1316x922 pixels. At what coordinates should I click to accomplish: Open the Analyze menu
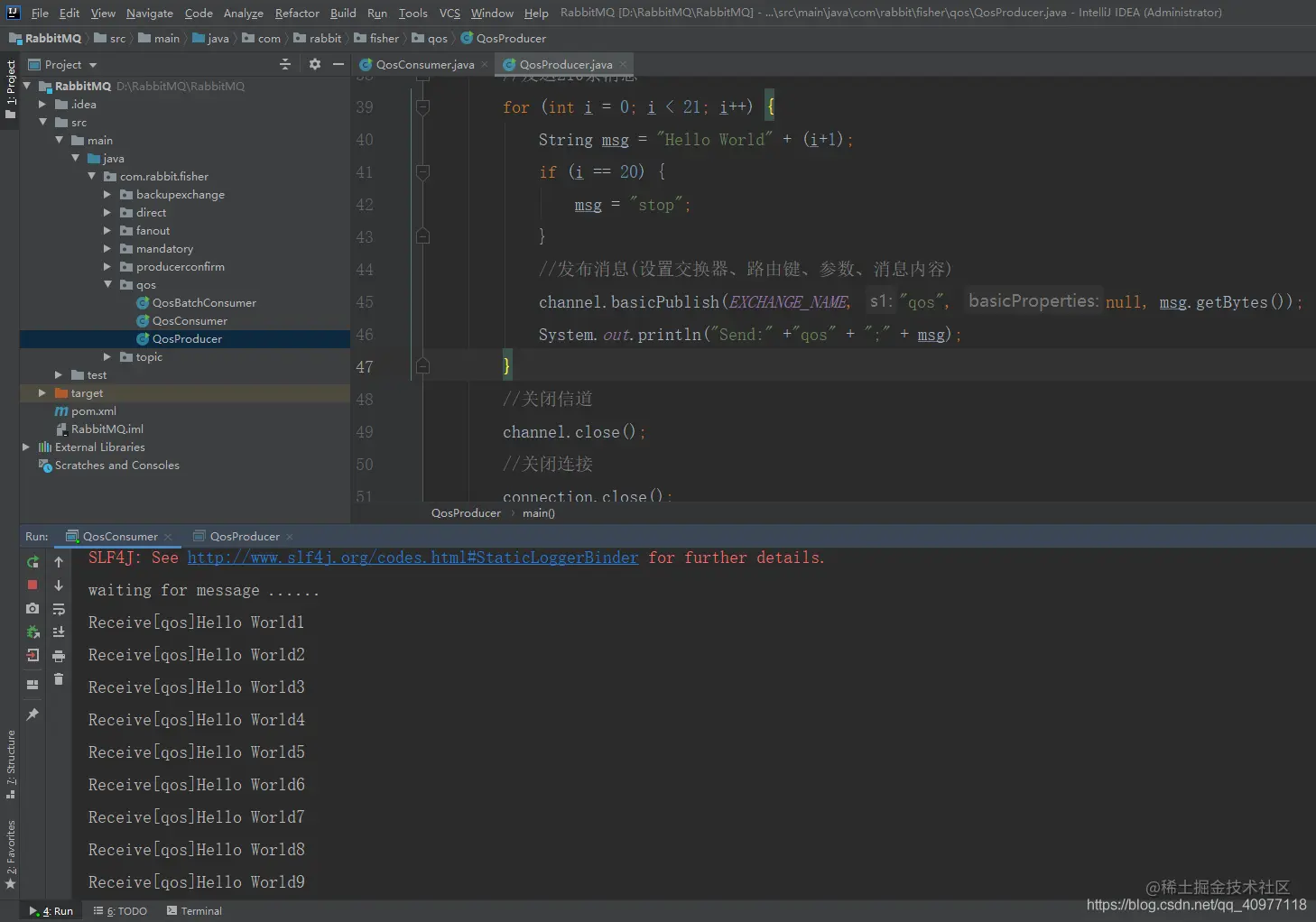click(244, 13)
